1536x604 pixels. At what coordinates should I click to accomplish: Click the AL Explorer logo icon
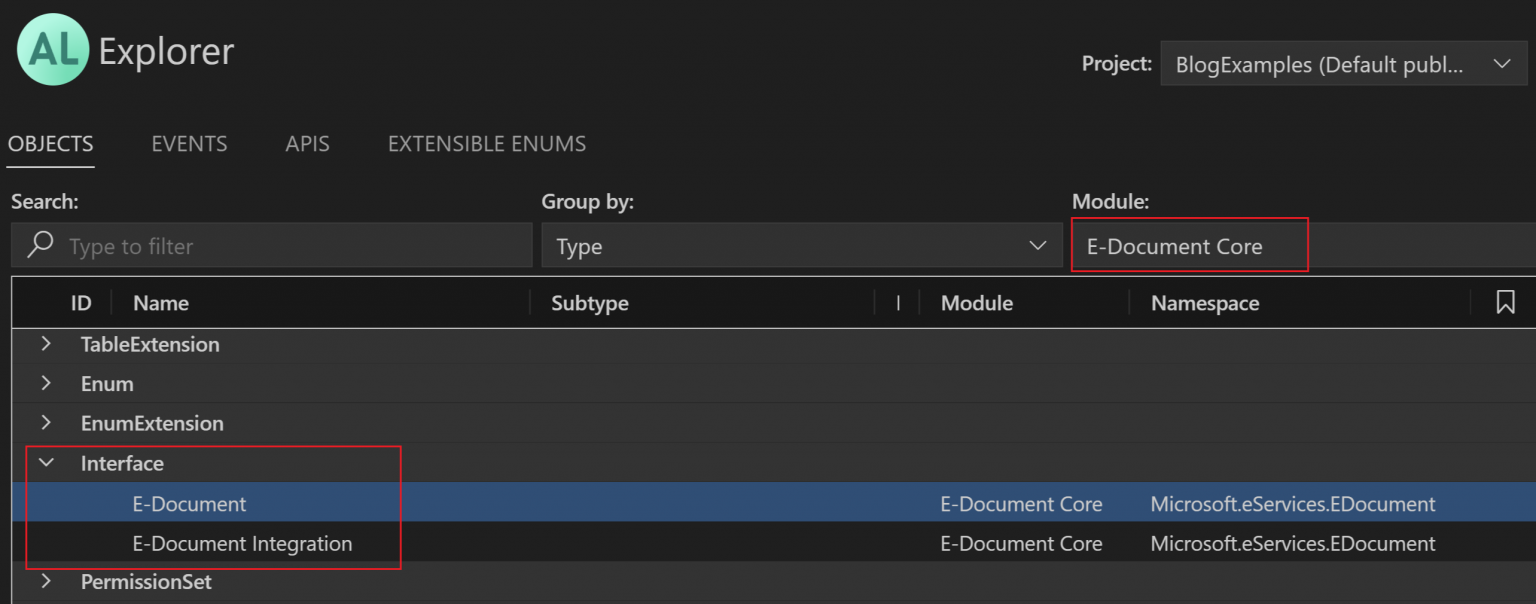53,50
